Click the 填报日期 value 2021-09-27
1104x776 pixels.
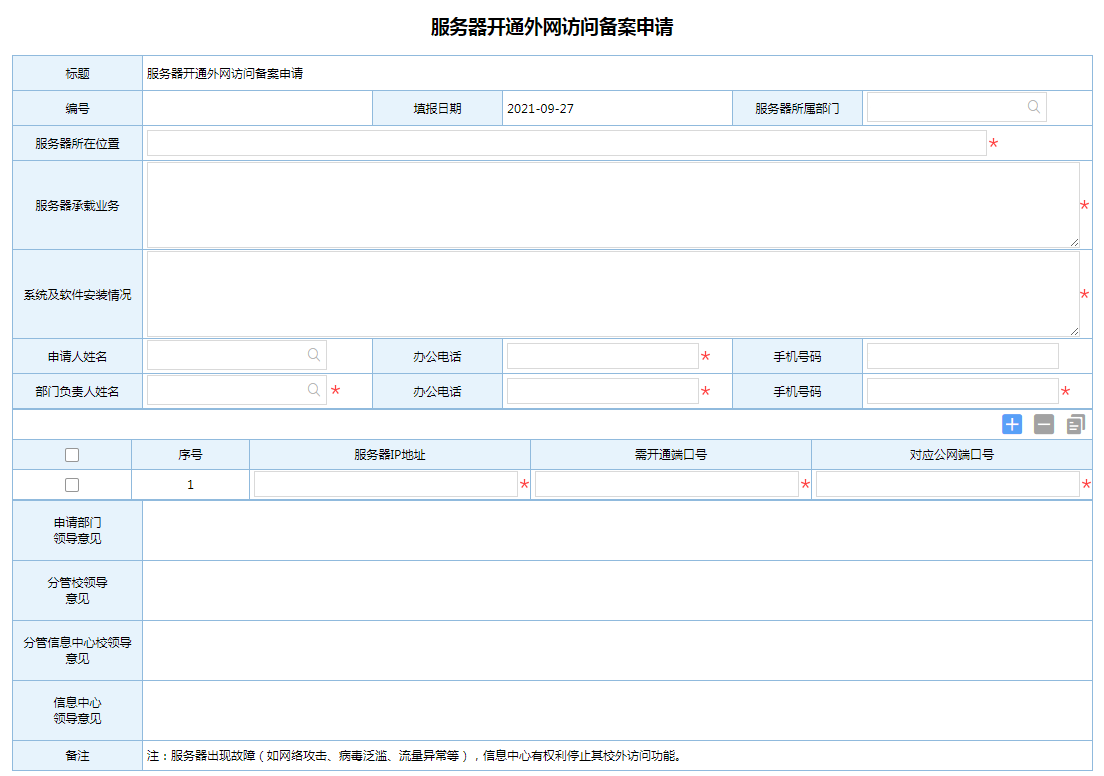click(541, 108)
